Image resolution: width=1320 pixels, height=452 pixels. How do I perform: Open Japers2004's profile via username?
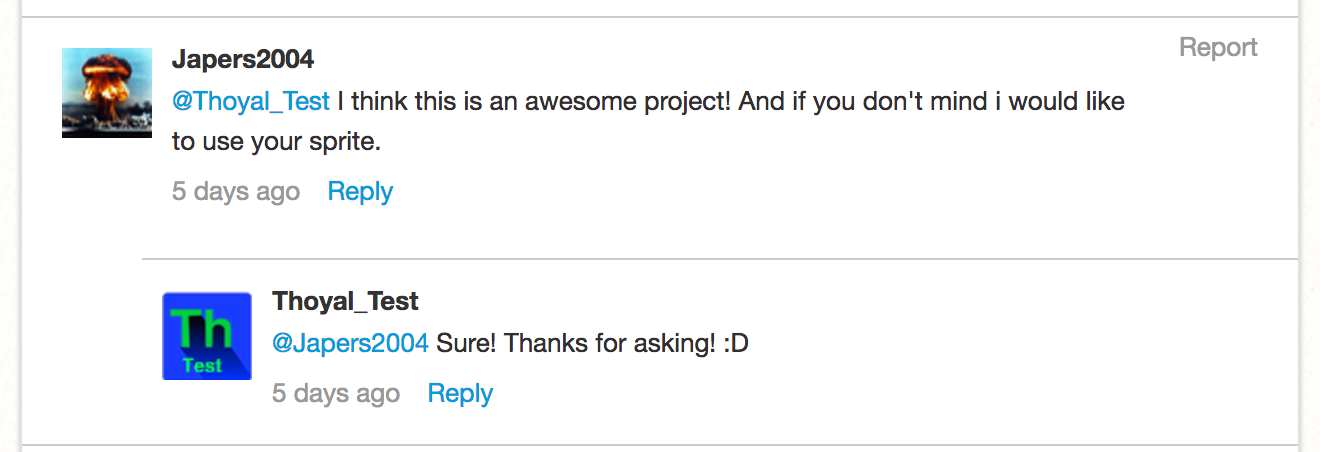pyautogui.click(x=243, y=59)
